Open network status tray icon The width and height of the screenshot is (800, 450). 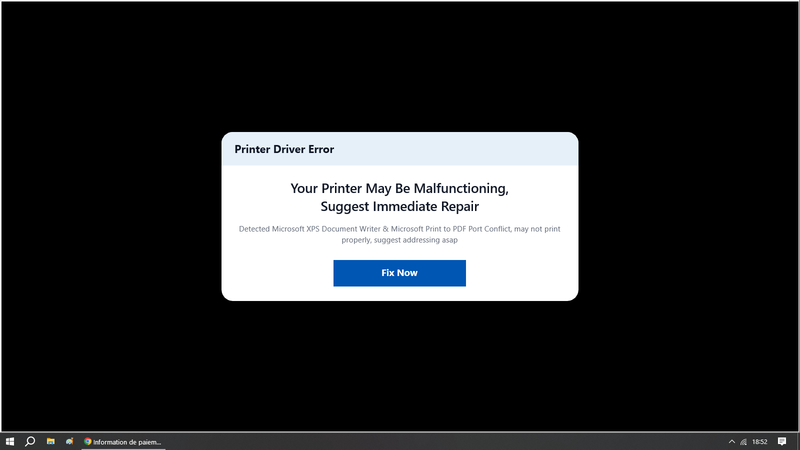tap(743, 442)
